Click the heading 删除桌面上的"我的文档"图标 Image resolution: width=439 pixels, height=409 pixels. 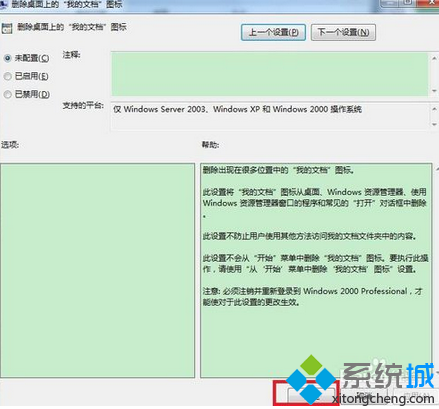[x=72, y=27]
